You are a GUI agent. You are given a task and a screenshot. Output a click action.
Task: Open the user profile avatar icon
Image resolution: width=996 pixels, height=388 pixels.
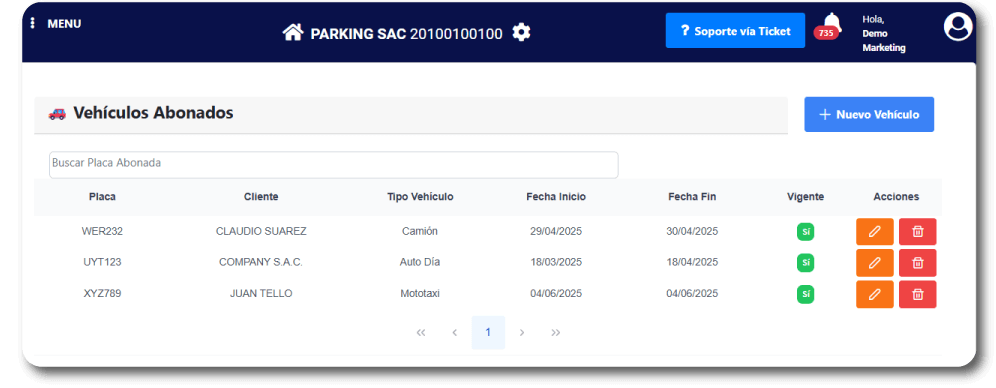958,27
